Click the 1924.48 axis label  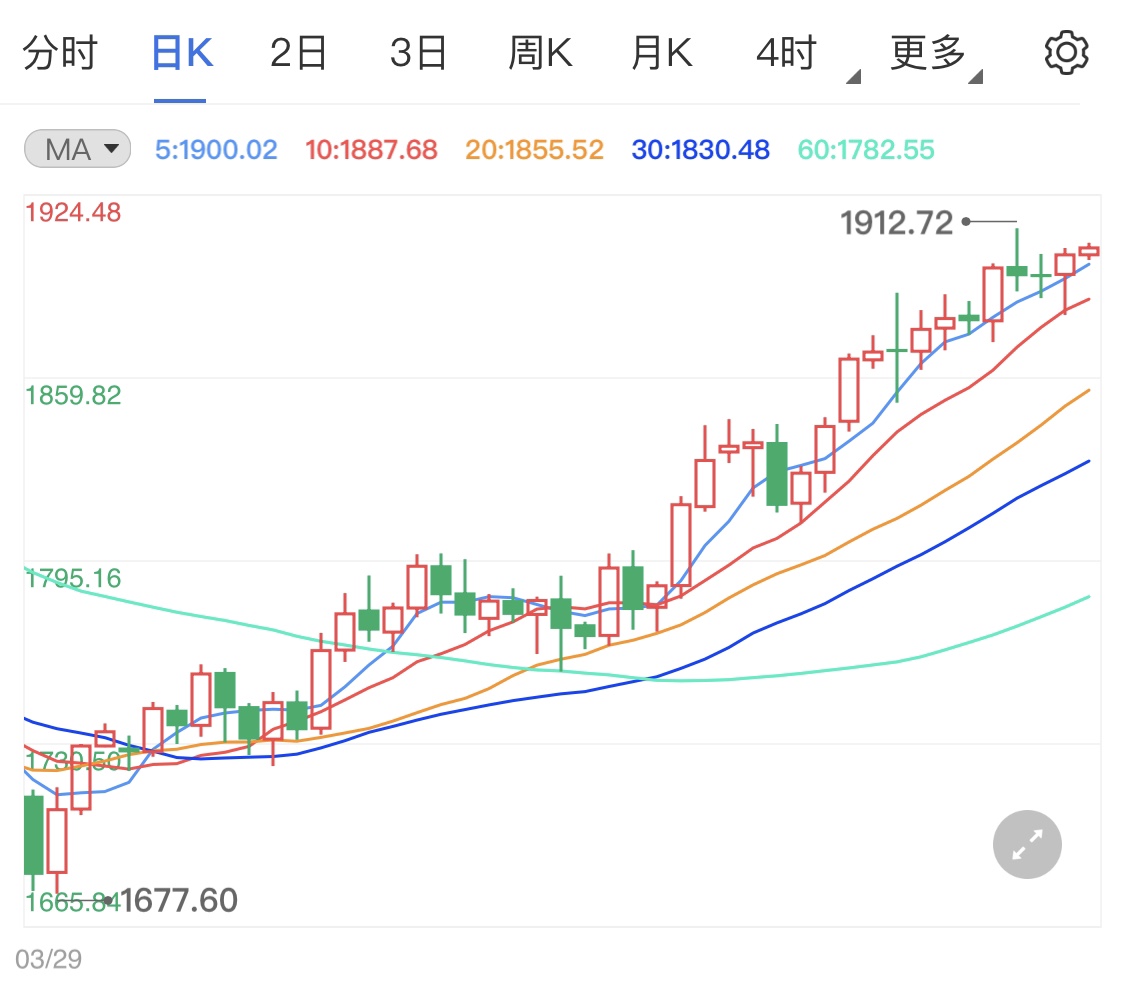pyautogui.click(x=73, y=212)
